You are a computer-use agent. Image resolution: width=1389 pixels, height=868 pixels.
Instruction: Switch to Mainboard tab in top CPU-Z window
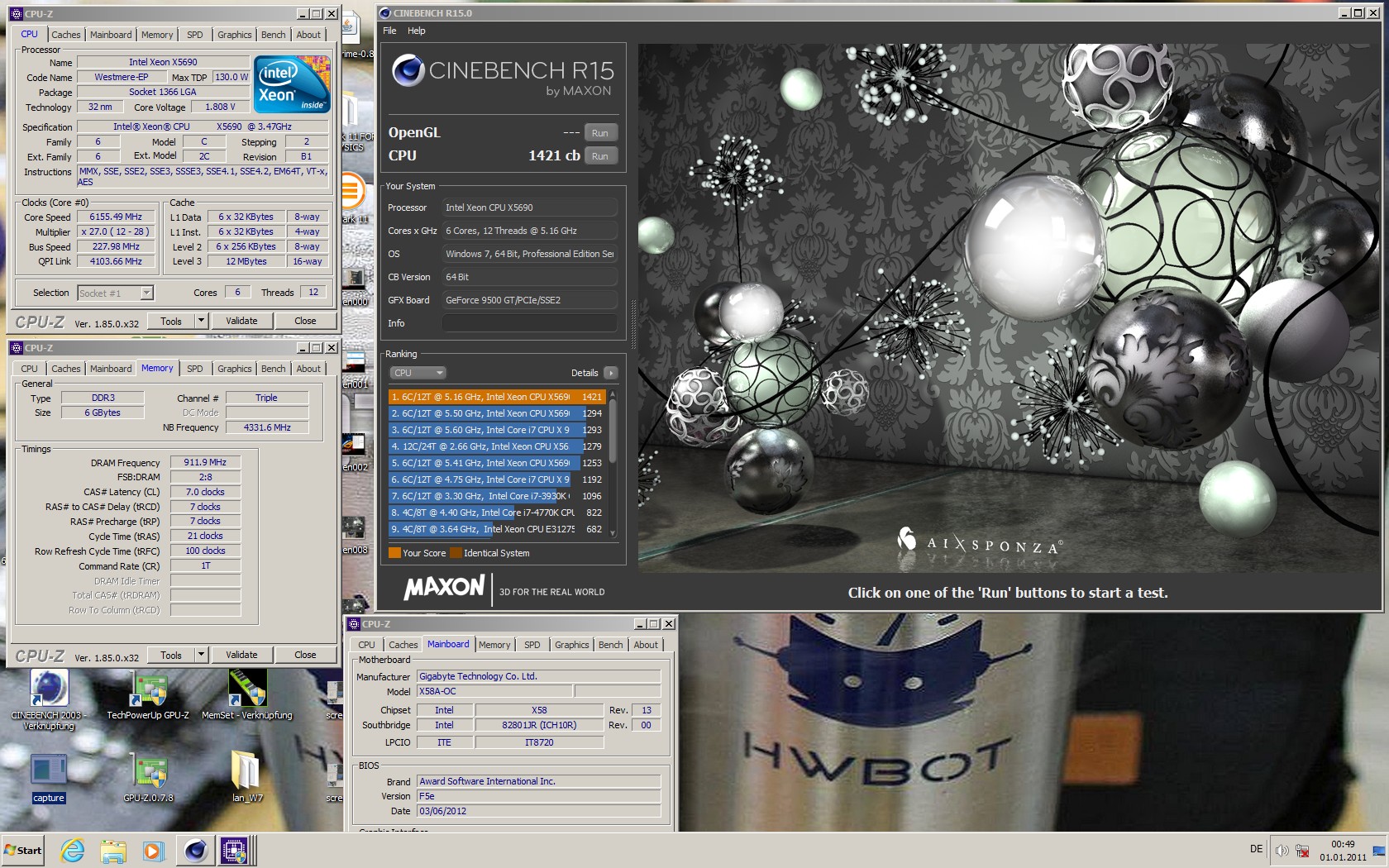111,35
